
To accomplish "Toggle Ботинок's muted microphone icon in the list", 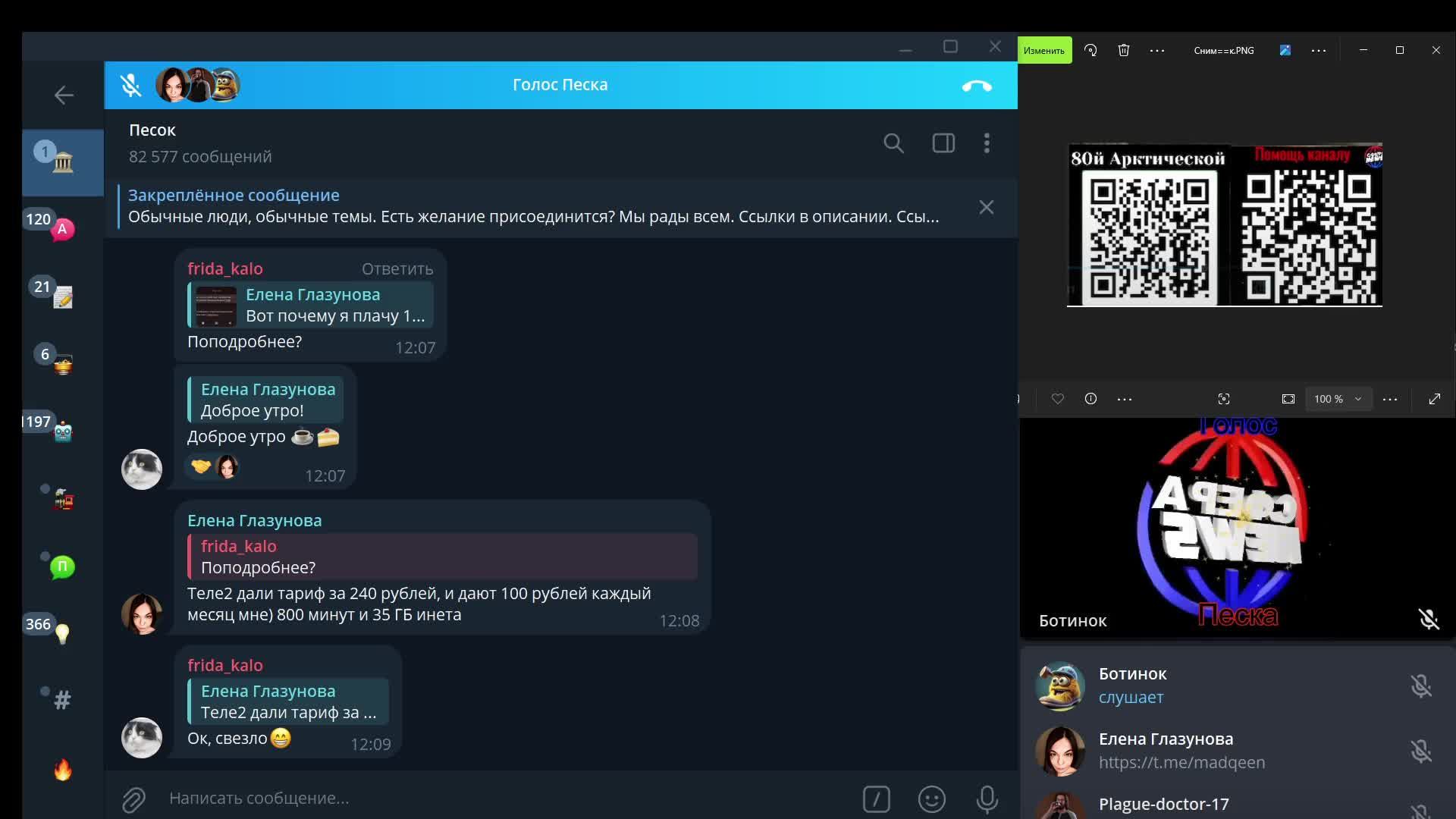I will (1420, 686).
